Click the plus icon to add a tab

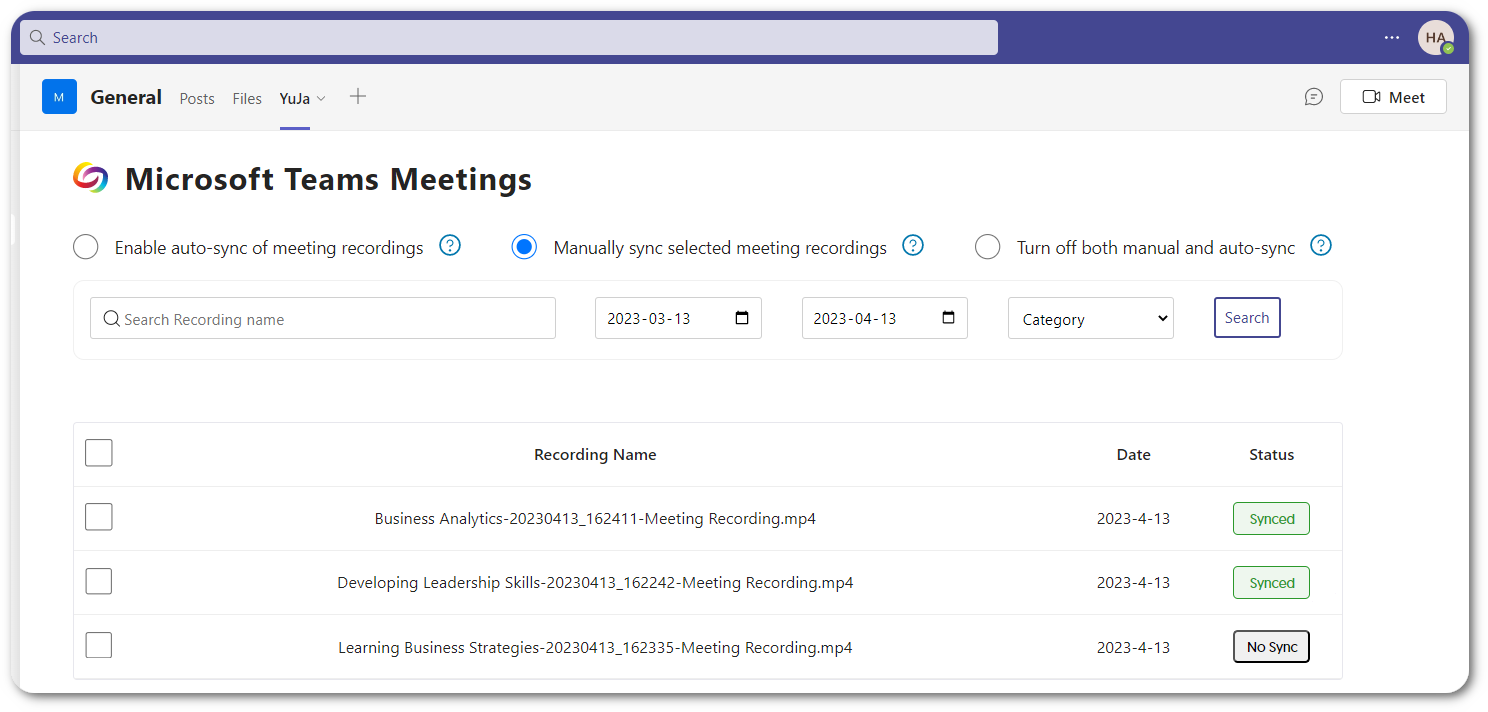358,97
